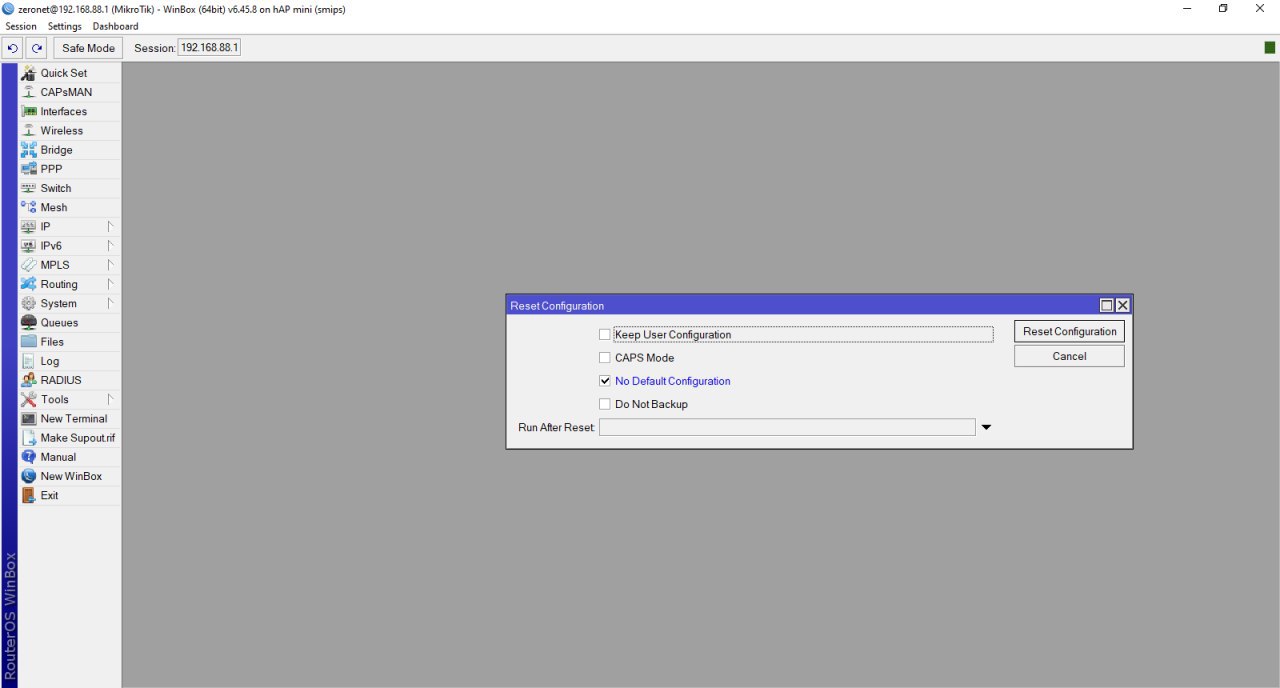Open the Log icon
Viewport: 1280px width, 688px height.
(29, 361)
